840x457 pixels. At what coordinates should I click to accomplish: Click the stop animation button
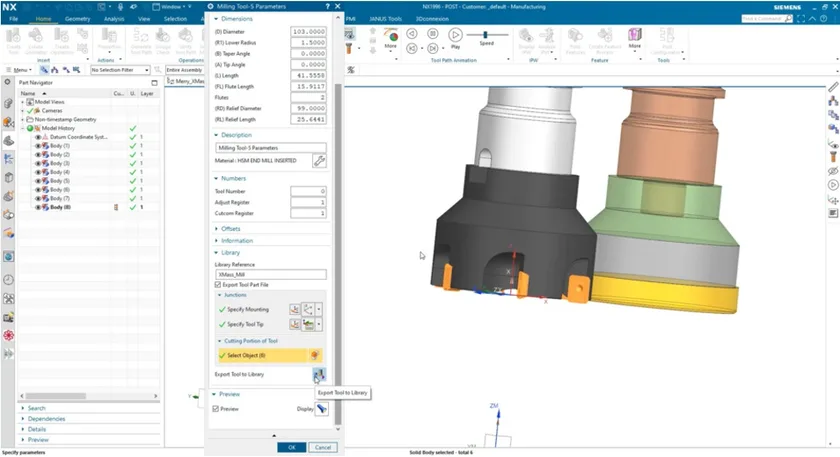click(x=433, y=34)
